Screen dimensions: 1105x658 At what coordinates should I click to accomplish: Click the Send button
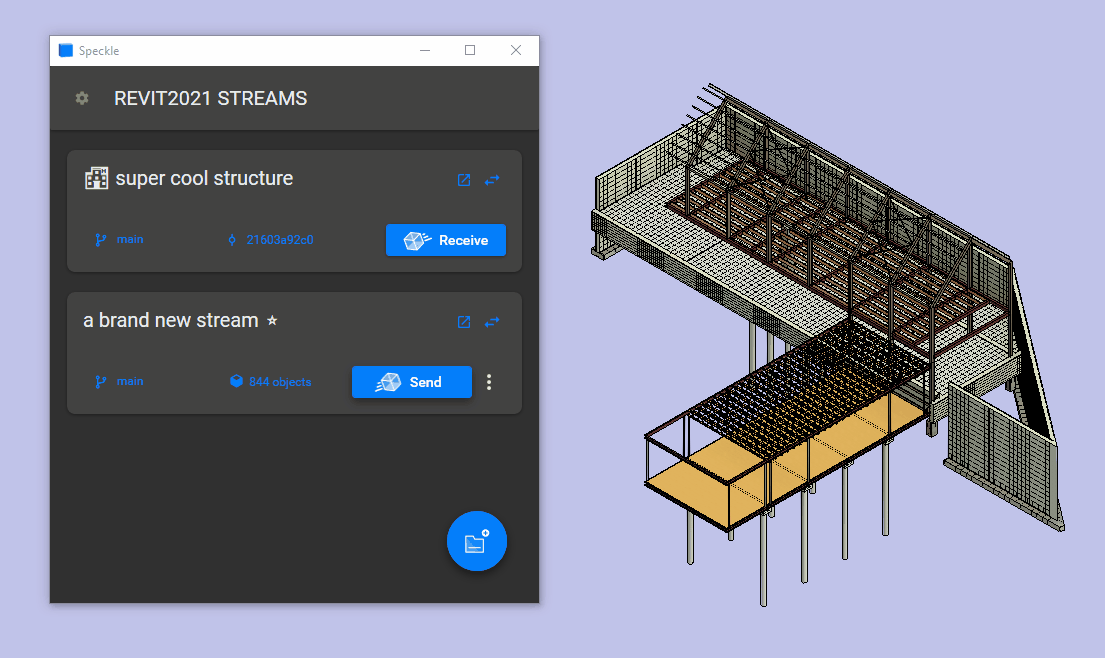(412, 382)
